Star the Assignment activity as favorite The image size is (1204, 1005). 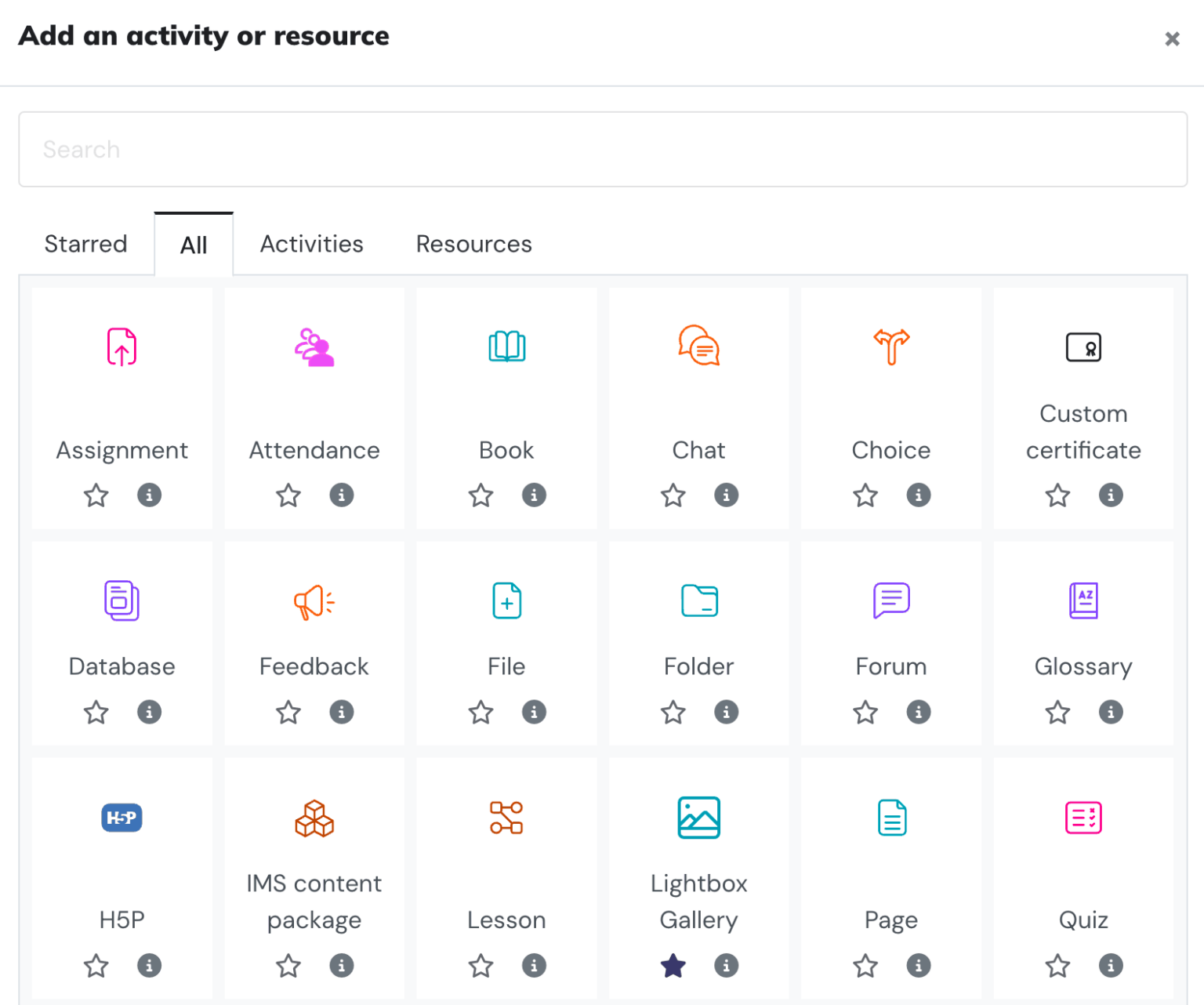click(x=96, y=495)
